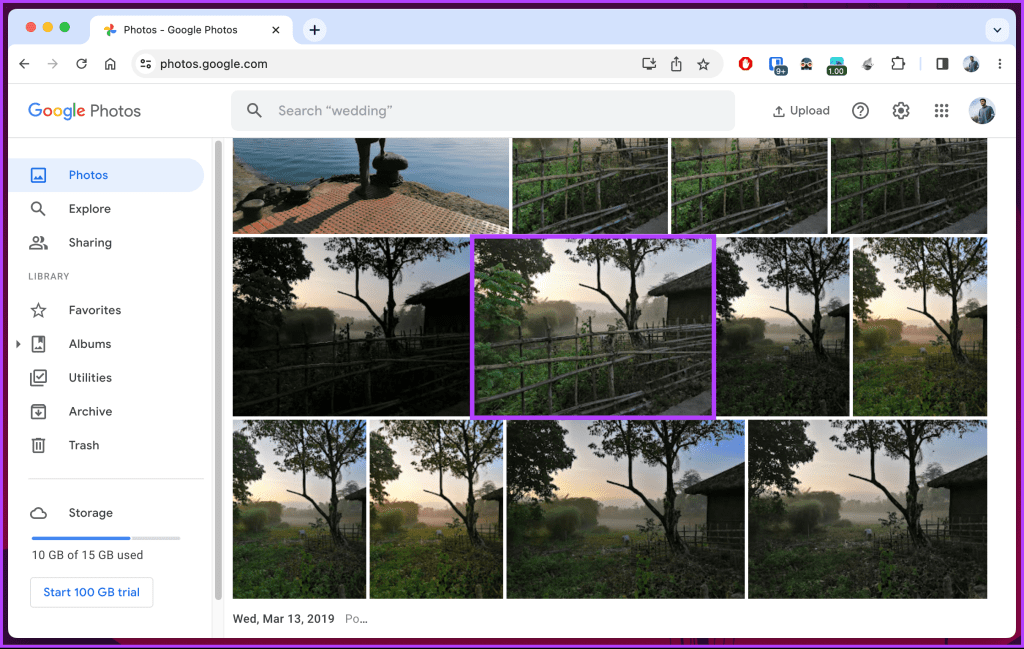Expand the Albums tree item
1024x649 pixels.
tap(18, 343)
